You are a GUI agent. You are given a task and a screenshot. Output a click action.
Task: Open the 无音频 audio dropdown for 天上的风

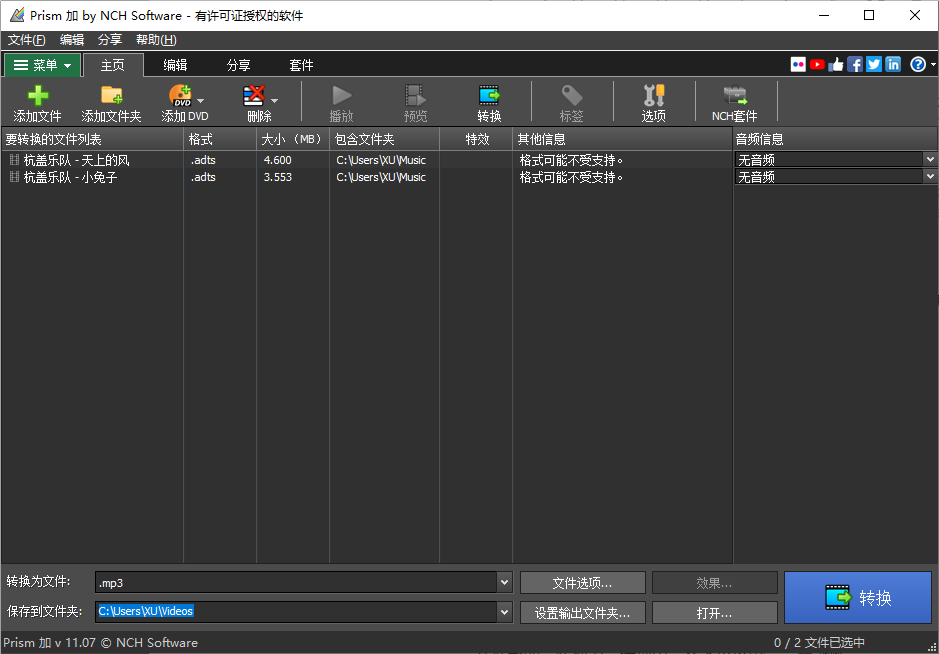(930, 159)
